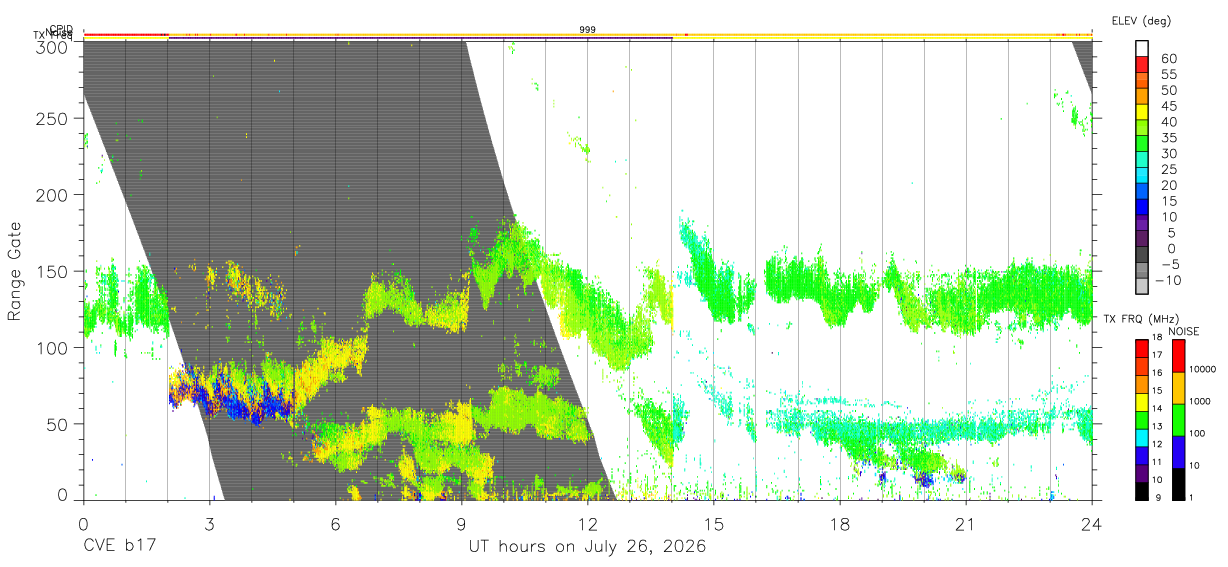
Task: Pick the yellow segment of the ELEV color bar
Action: point(1142,114)
